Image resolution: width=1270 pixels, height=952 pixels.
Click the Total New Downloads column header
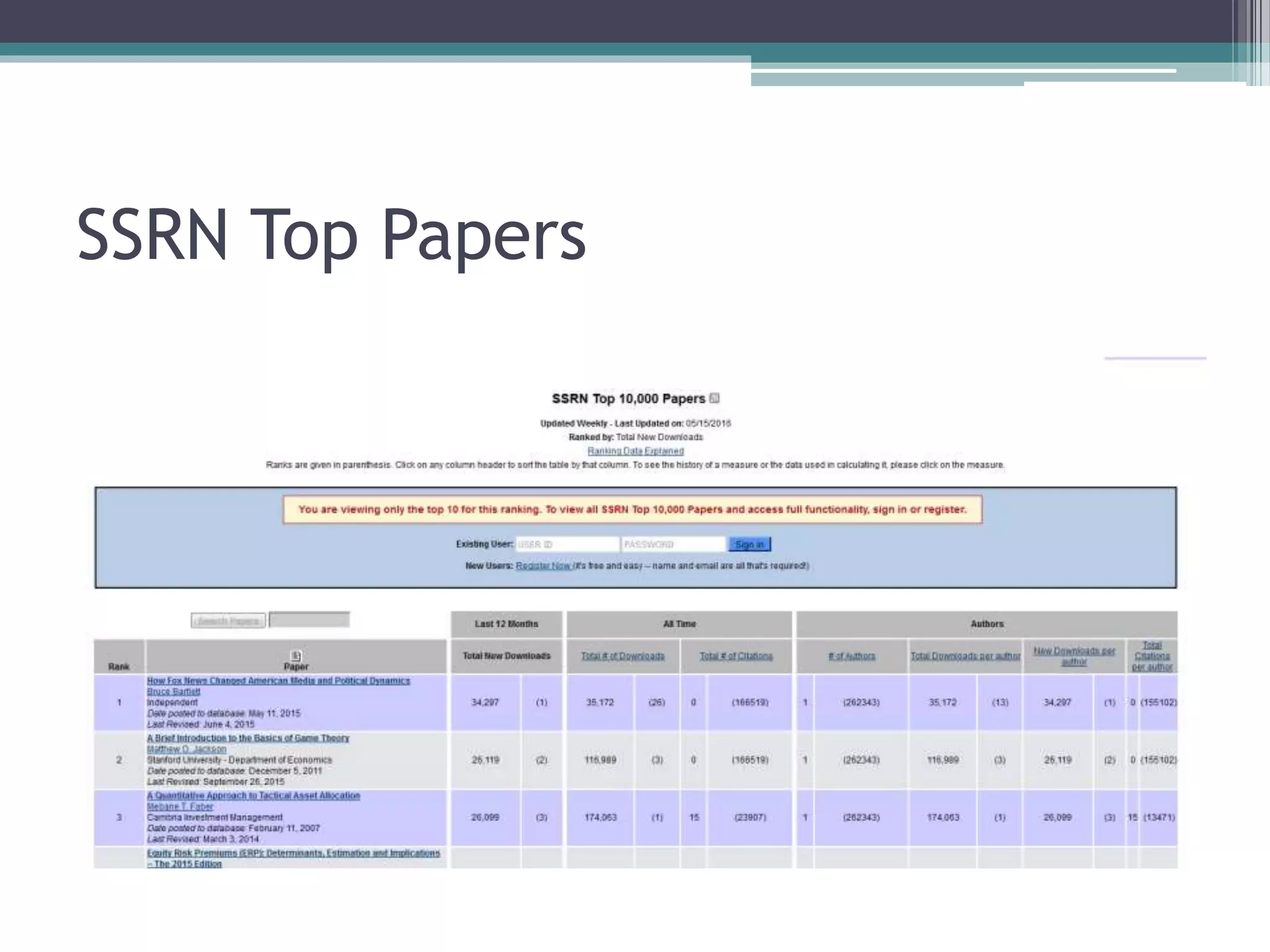click(x=507, y=656)
